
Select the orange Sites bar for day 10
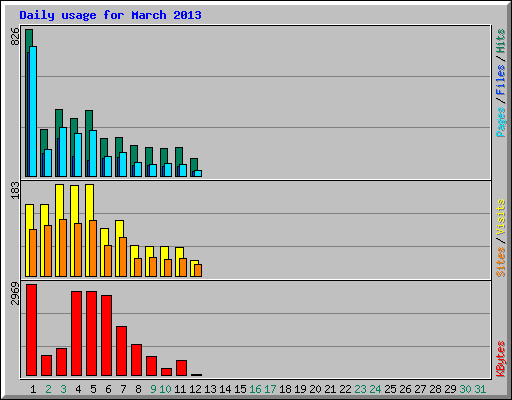pyautogui.click(x=168, y=268)
